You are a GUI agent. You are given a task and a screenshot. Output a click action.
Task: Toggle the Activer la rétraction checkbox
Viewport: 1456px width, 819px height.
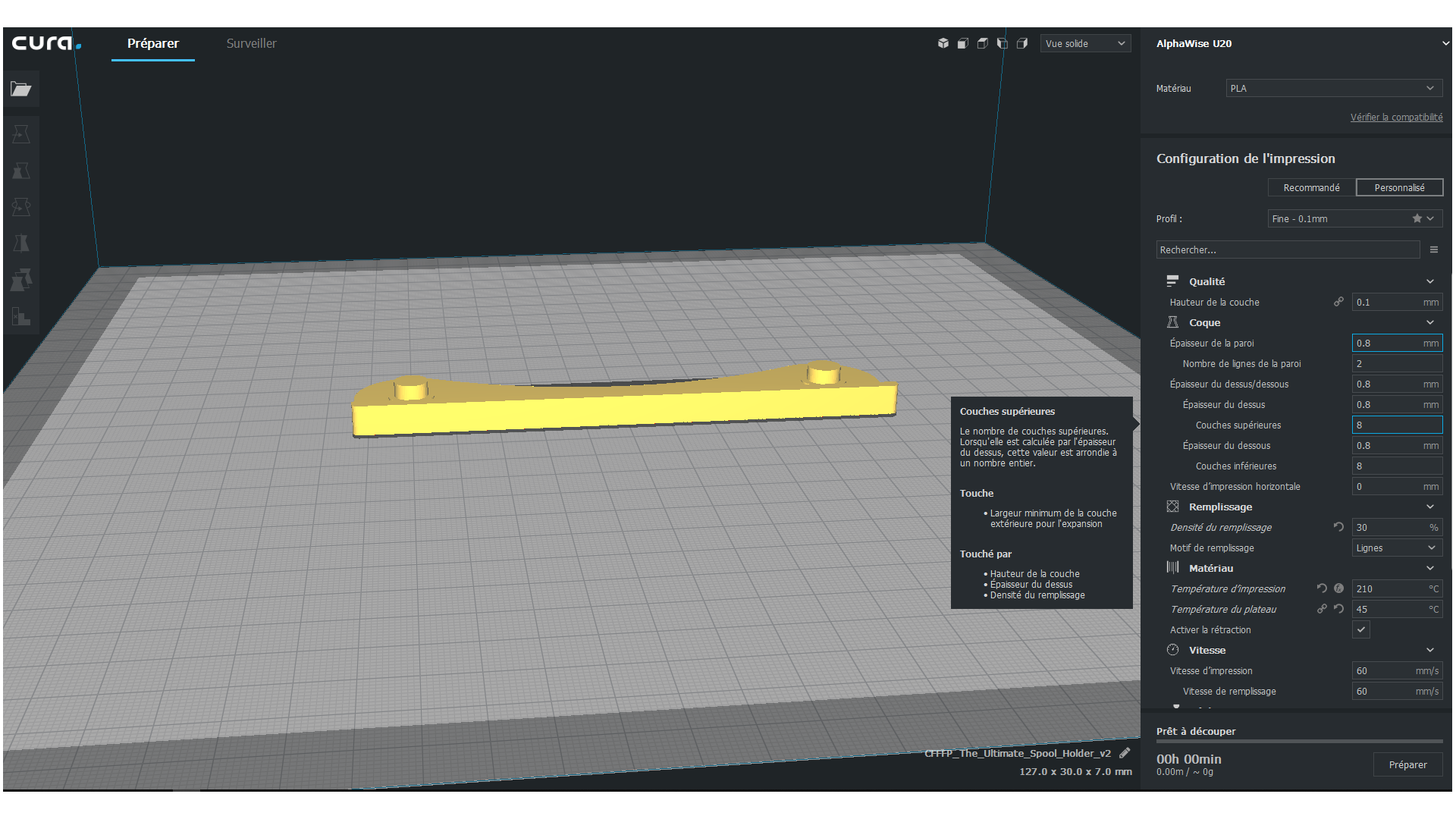tap(1361, 629)
